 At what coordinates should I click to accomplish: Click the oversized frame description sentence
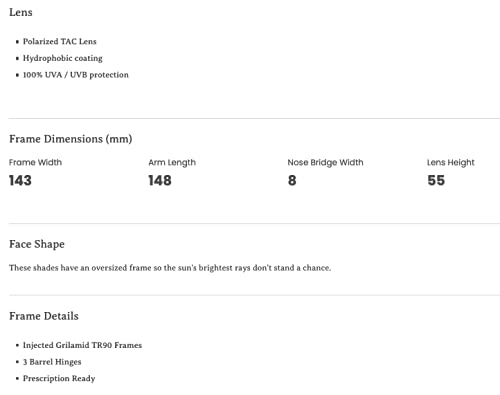tap(170, 268)
